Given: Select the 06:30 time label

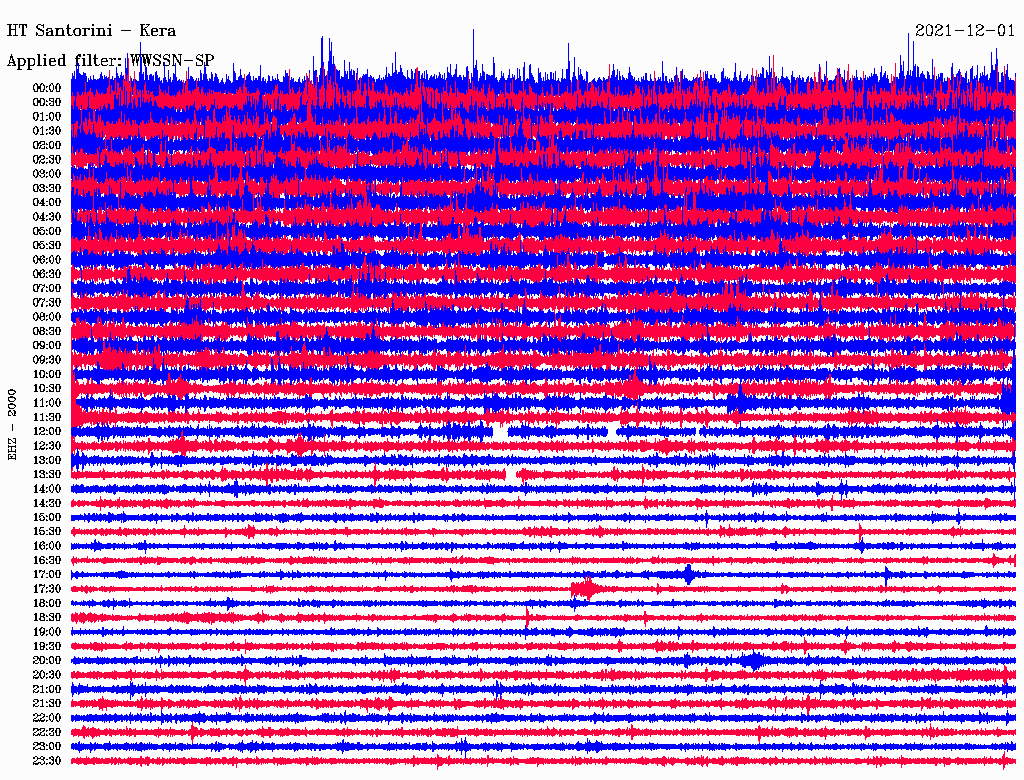Looking at the screenshot, I should click(47, 274).
